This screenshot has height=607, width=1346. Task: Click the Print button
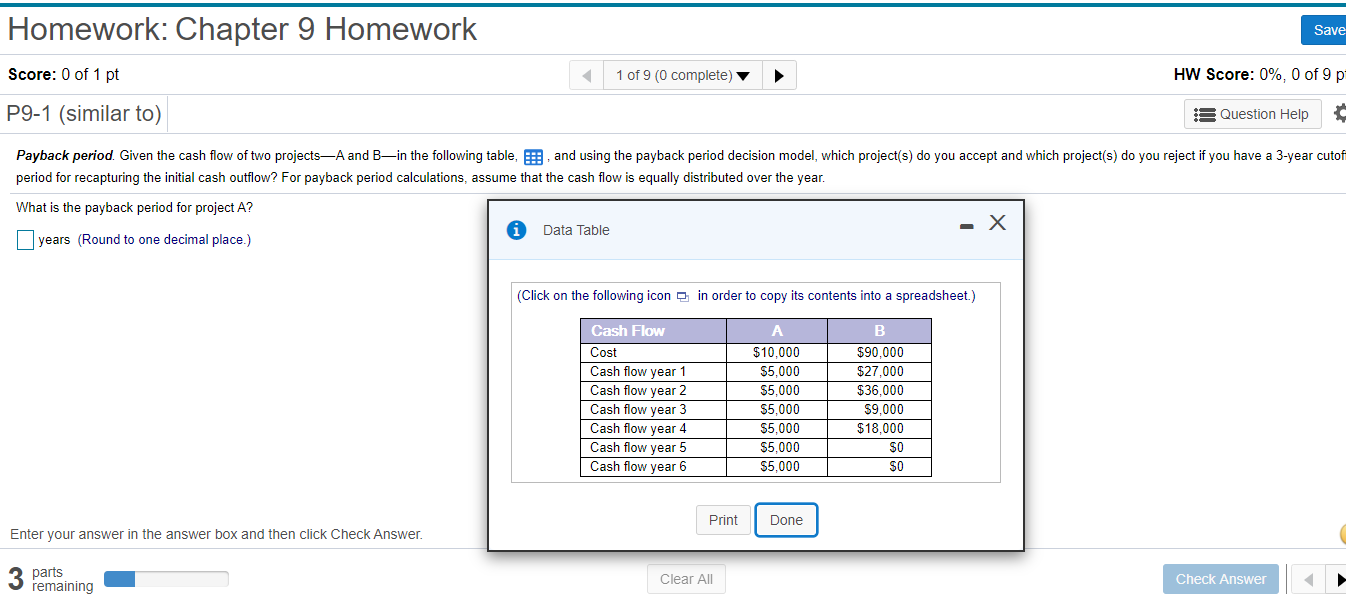pyautogui.click(x=723, y=519)
